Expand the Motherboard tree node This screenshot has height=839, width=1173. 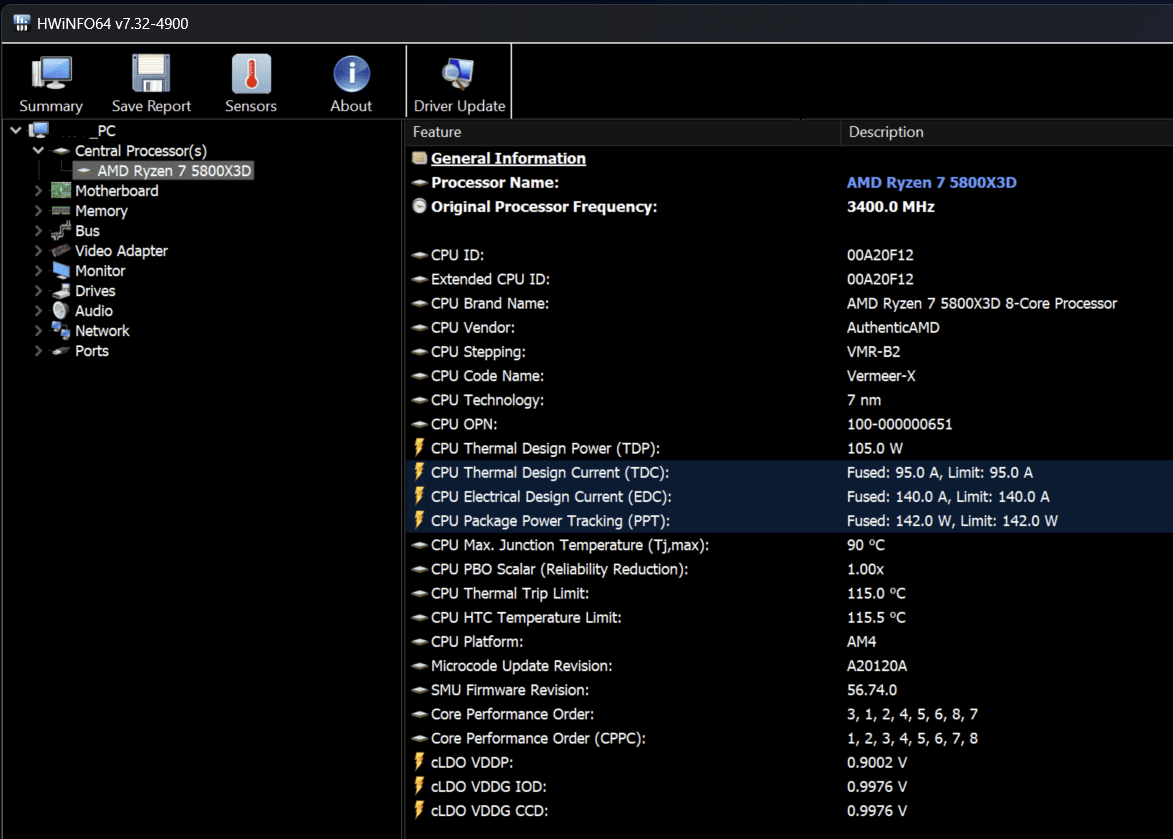[x=38, y=191]
